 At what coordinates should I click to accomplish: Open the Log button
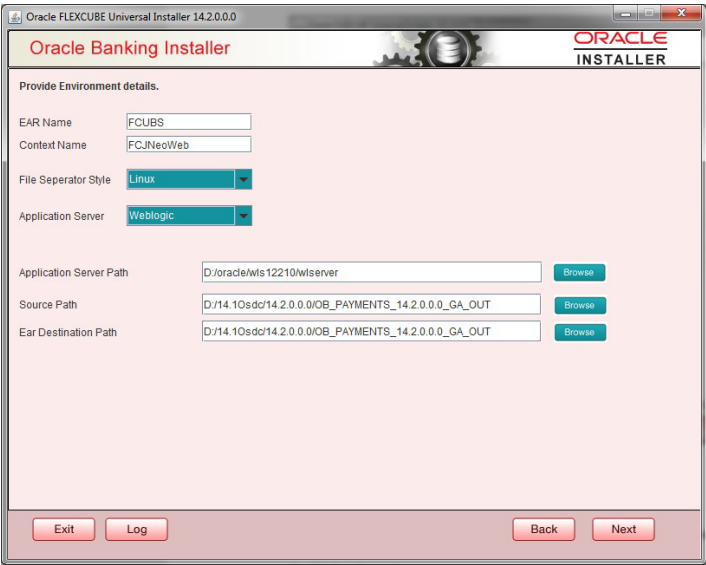click(x=136, y=529)
